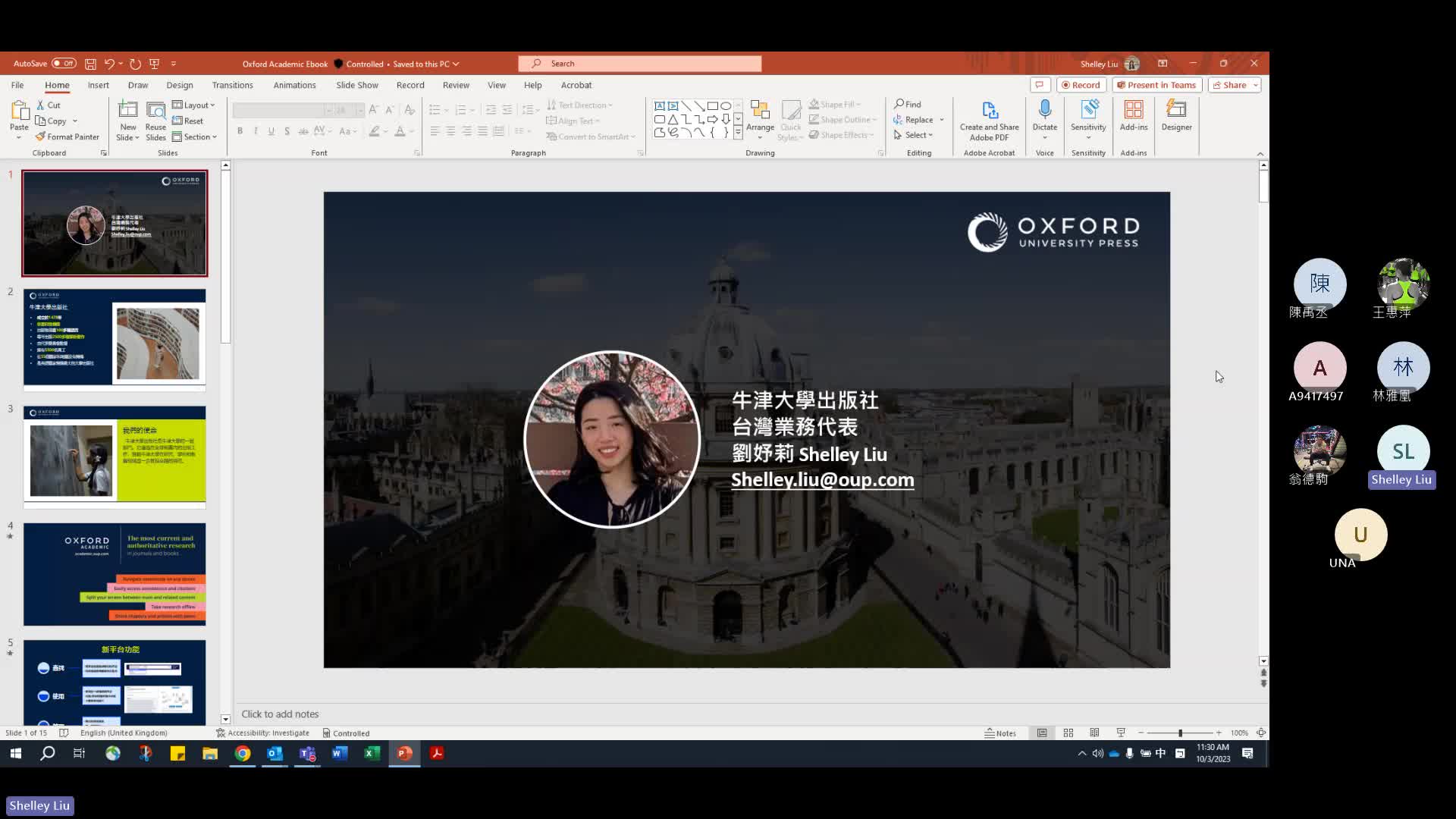Screen dimensions: 1456x819
Task: Toggle Bold formatting
Action: 240,131
